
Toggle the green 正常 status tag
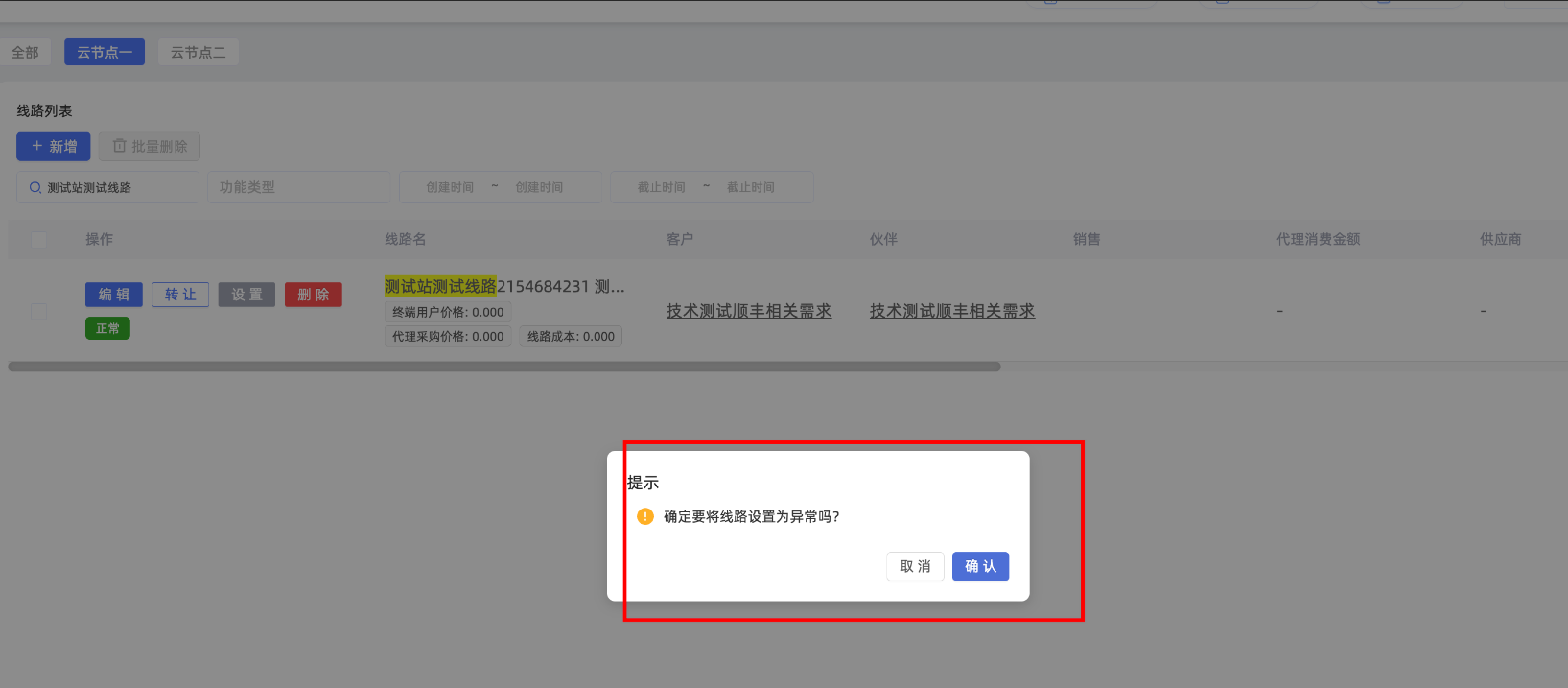(107, 328)
